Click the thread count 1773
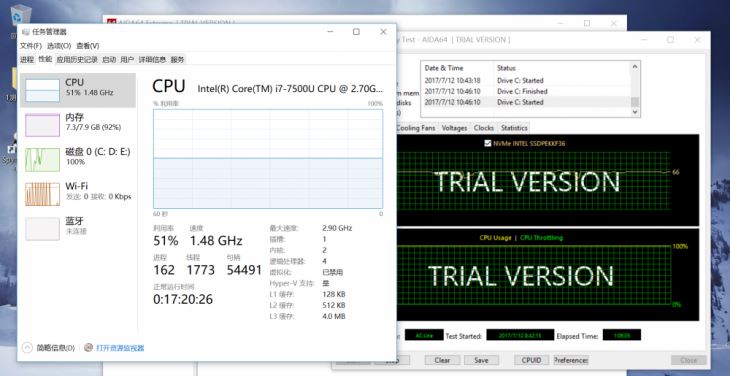Image resolution: width=730 pixels, height=376 pixels. (201, 270)
